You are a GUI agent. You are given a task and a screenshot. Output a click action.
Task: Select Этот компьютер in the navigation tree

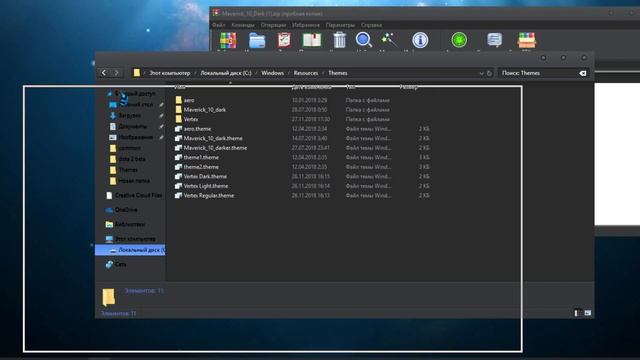pos(135,239)
